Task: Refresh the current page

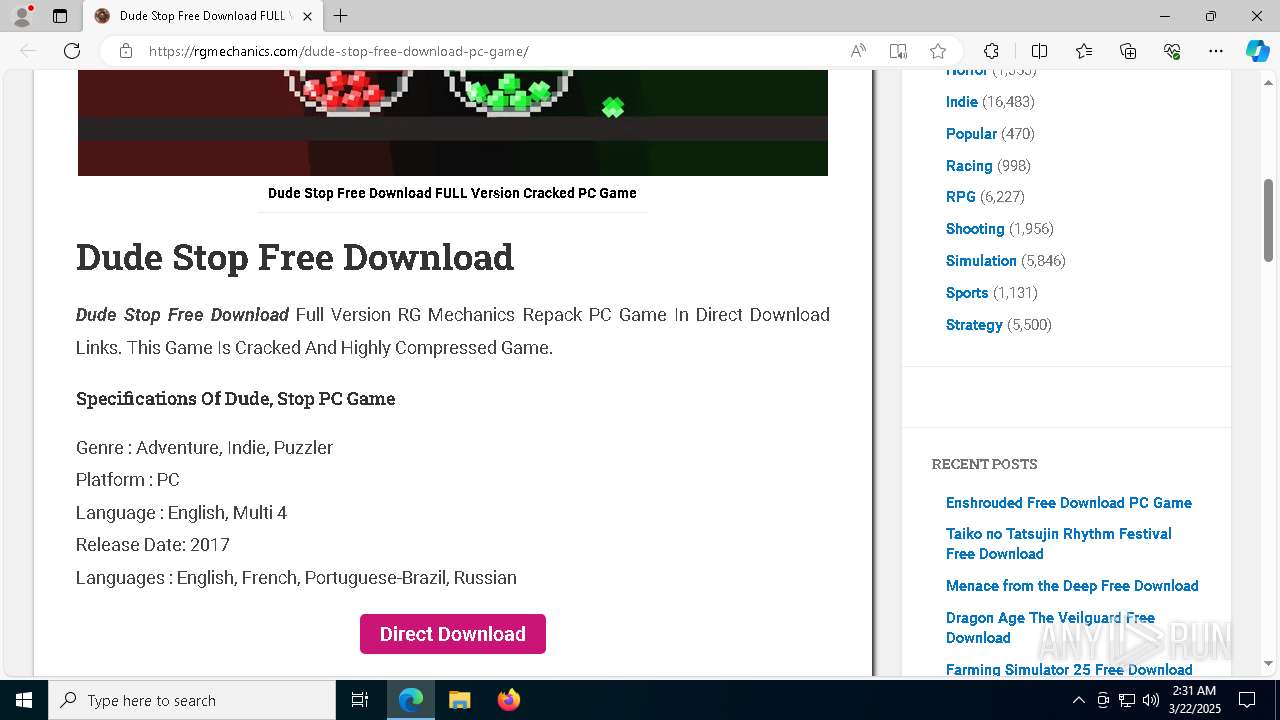Action: click(72, 51)
